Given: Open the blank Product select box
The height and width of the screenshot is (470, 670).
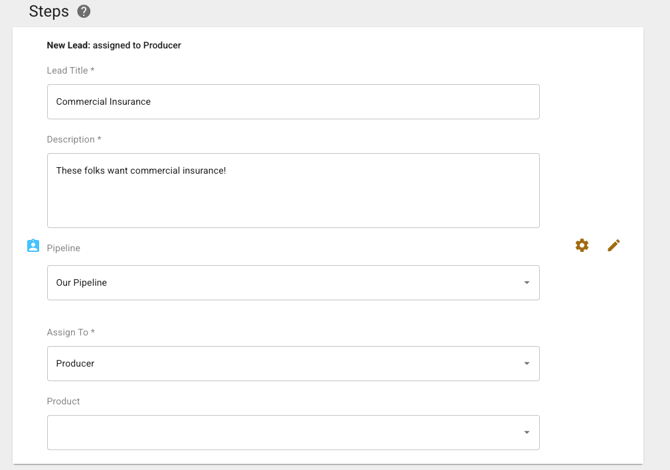Looking at the screenshot, I should pos(280,433).
